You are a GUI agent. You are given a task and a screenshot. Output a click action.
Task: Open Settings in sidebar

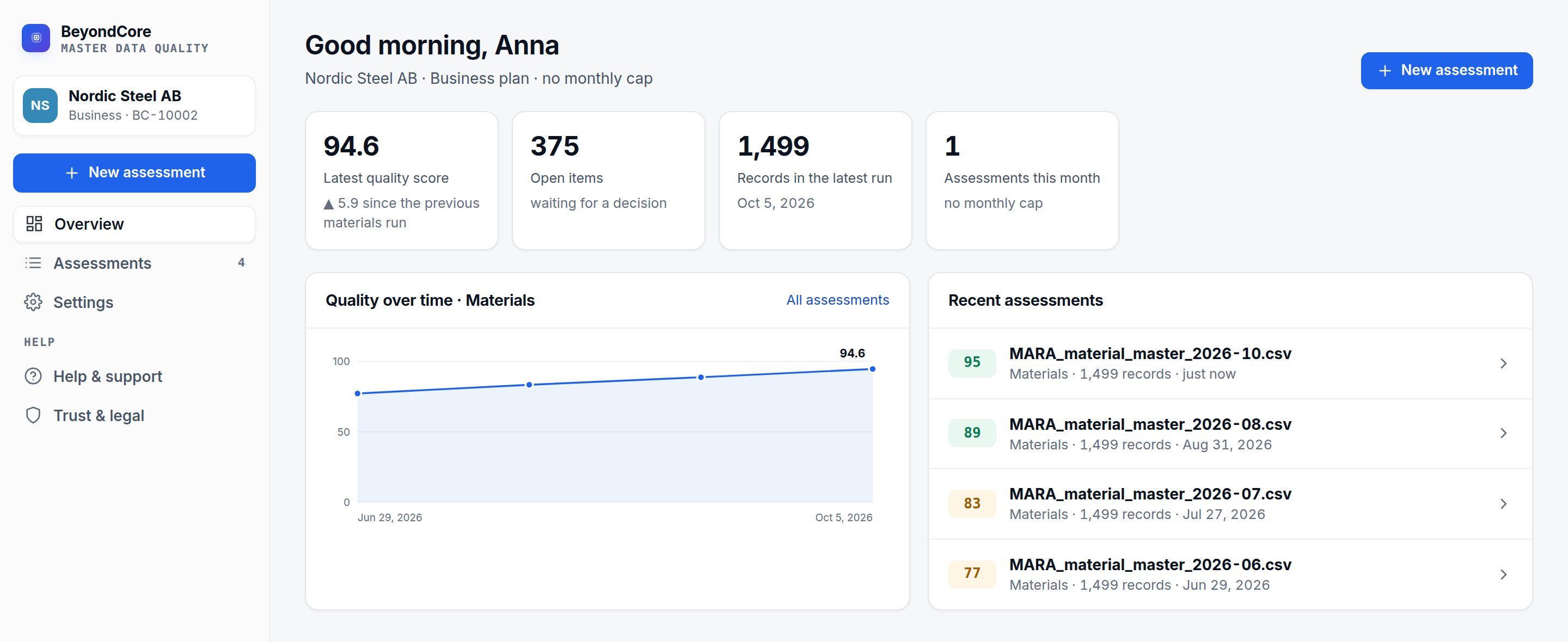[x=134, y=303]
